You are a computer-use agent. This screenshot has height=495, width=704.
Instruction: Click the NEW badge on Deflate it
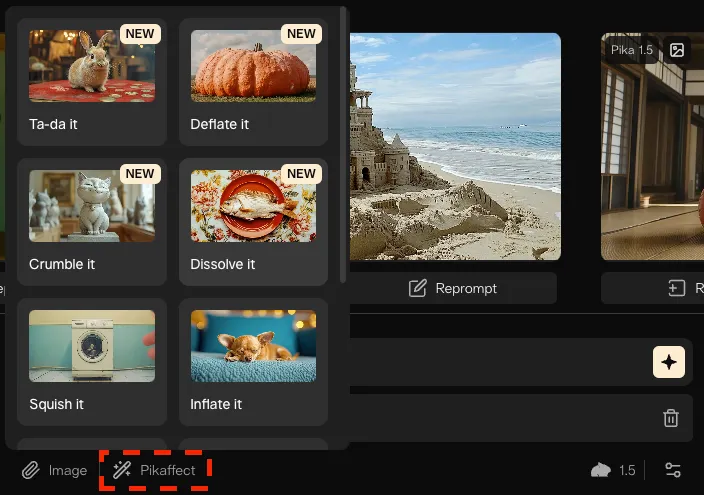301,34
